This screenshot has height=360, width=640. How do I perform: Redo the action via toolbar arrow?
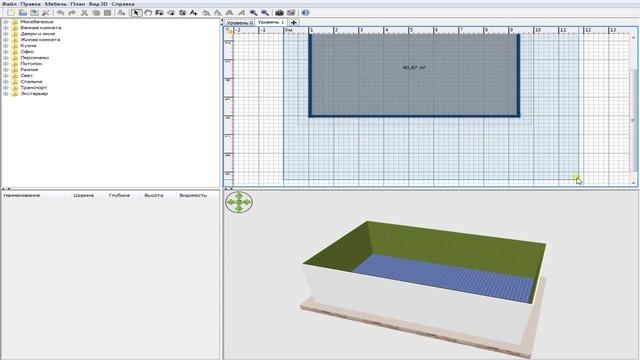pos(72,13)
